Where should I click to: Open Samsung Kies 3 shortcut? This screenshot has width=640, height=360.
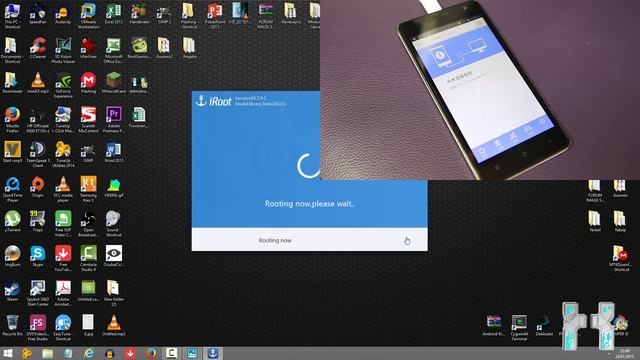tap(88, 190)
